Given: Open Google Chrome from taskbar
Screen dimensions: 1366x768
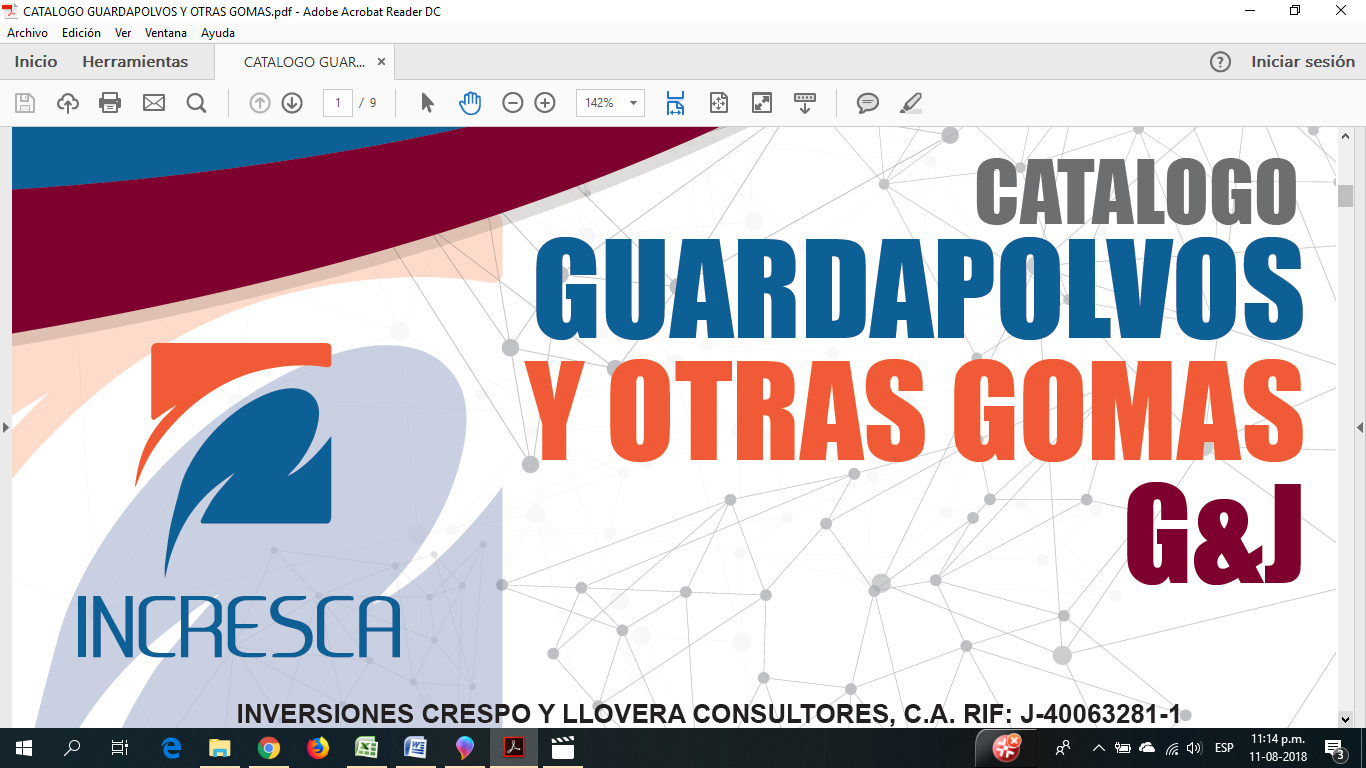Looking at the screenshot, I should pos(268,748).
